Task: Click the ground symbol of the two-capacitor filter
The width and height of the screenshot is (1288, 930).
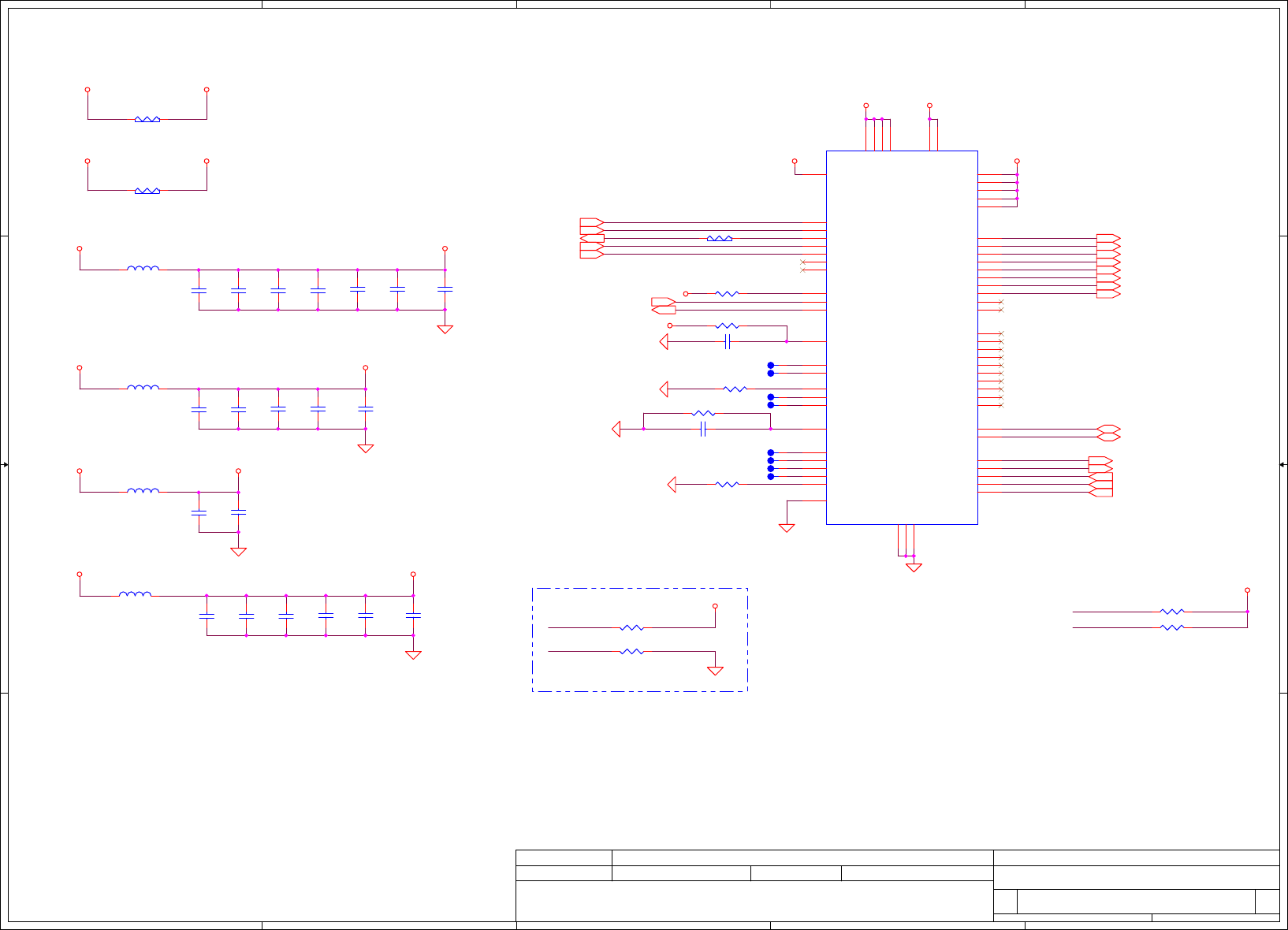Action: point(238,552)
